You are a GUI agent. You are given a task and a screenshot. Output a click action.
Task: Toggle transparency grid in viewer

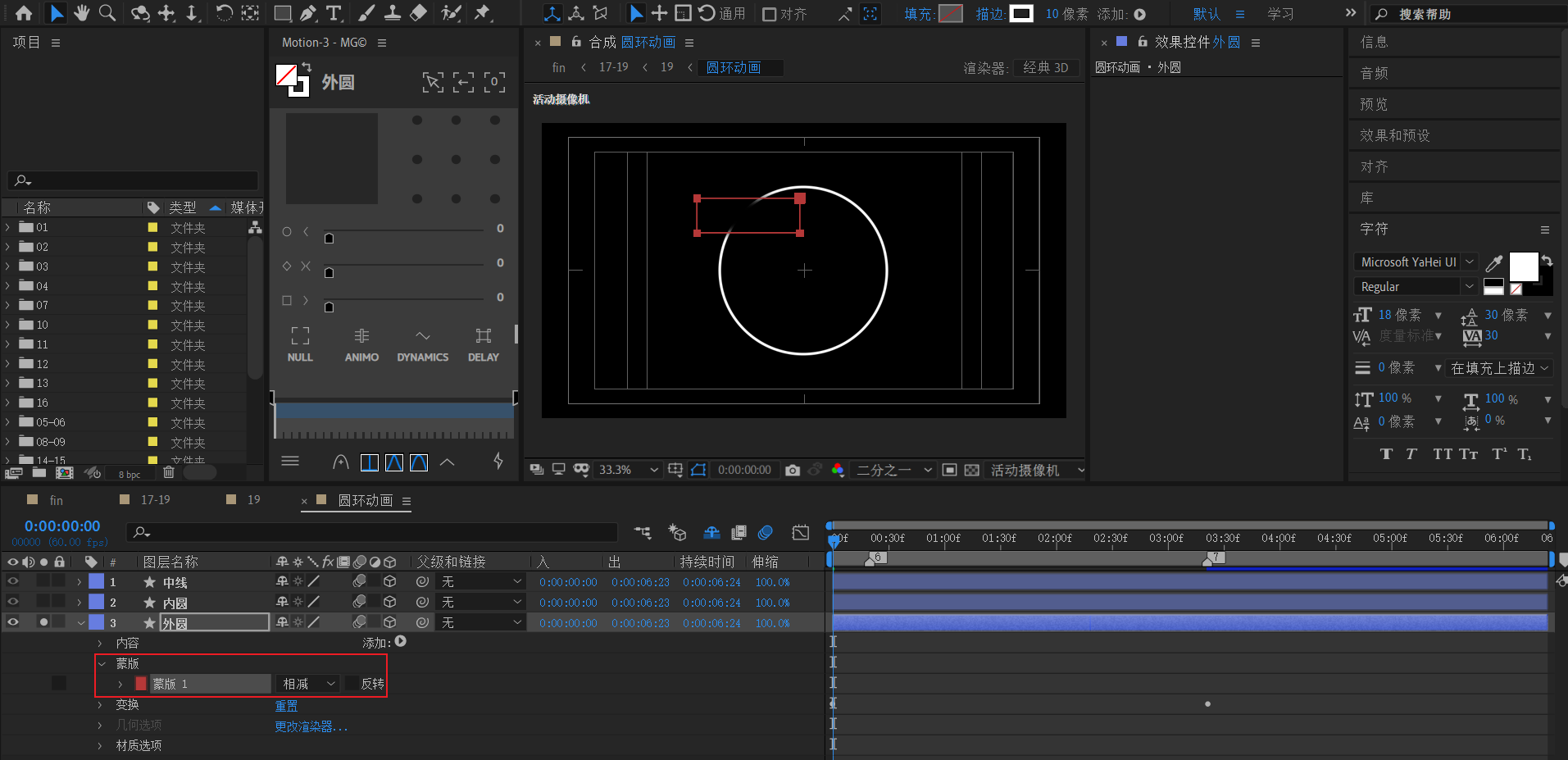971,470
